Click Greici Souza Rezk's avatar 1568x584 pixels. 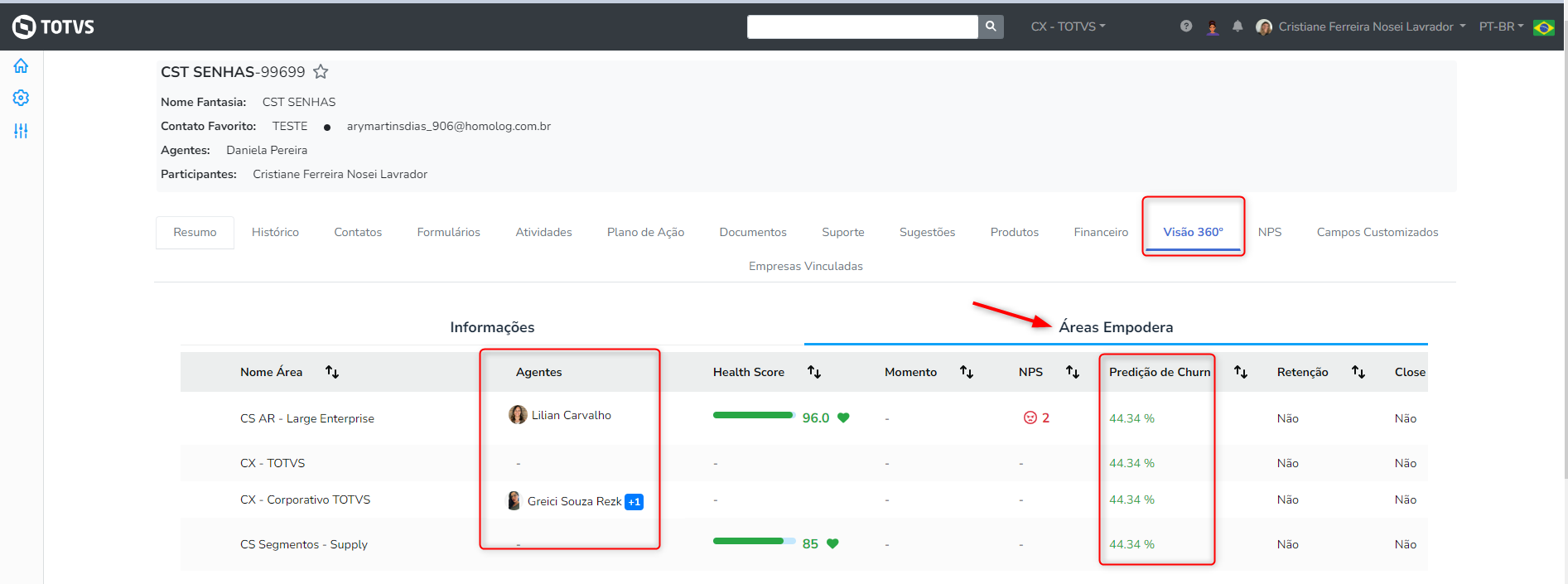point(514,500)
